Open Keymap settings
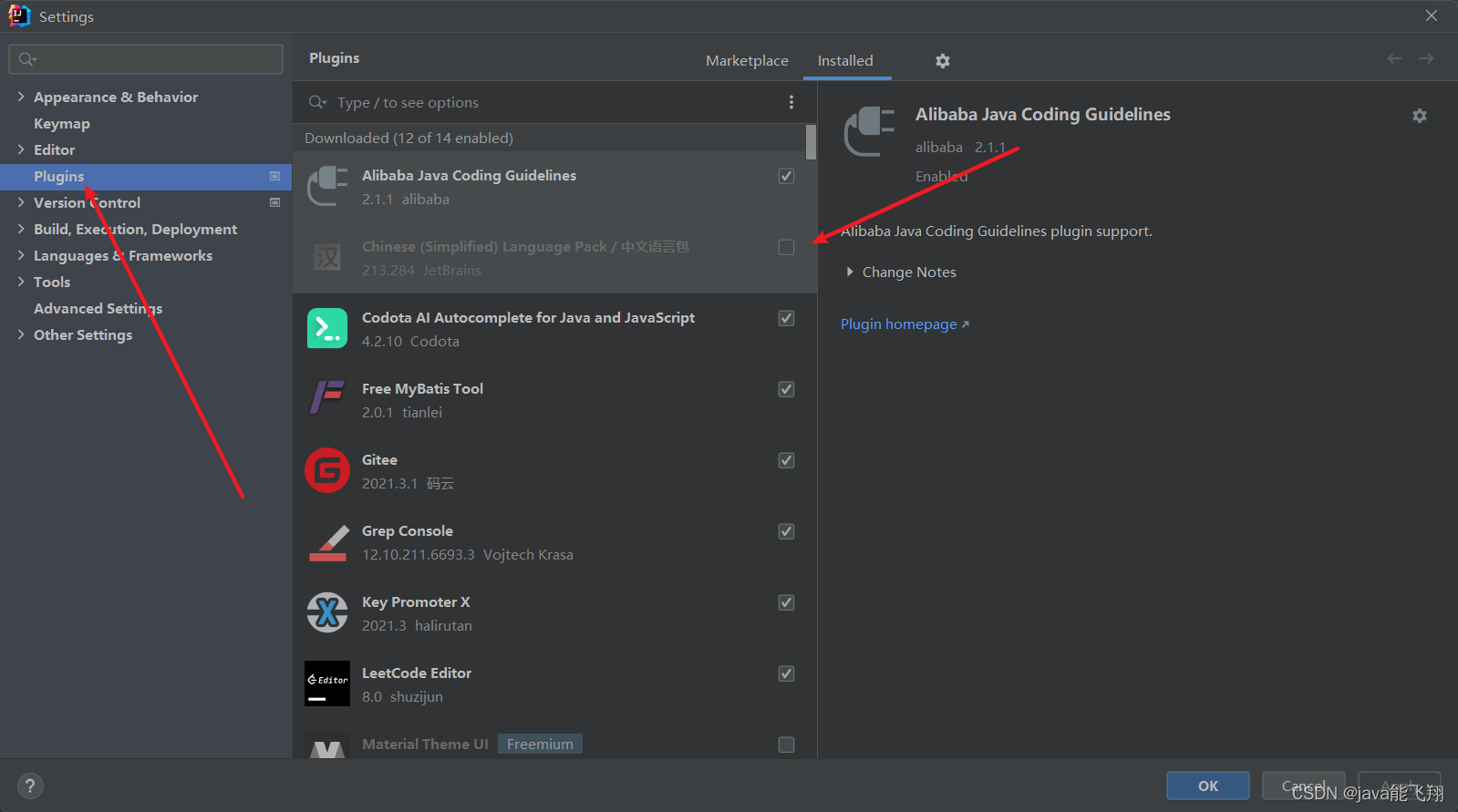The image size is (1458, 812). [62, 123]
